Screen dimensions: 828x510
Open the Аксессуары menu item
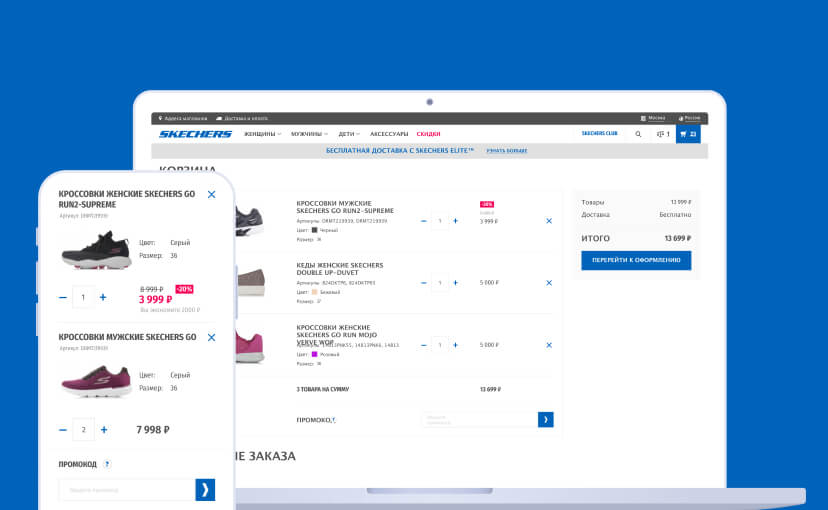[389, 134]
